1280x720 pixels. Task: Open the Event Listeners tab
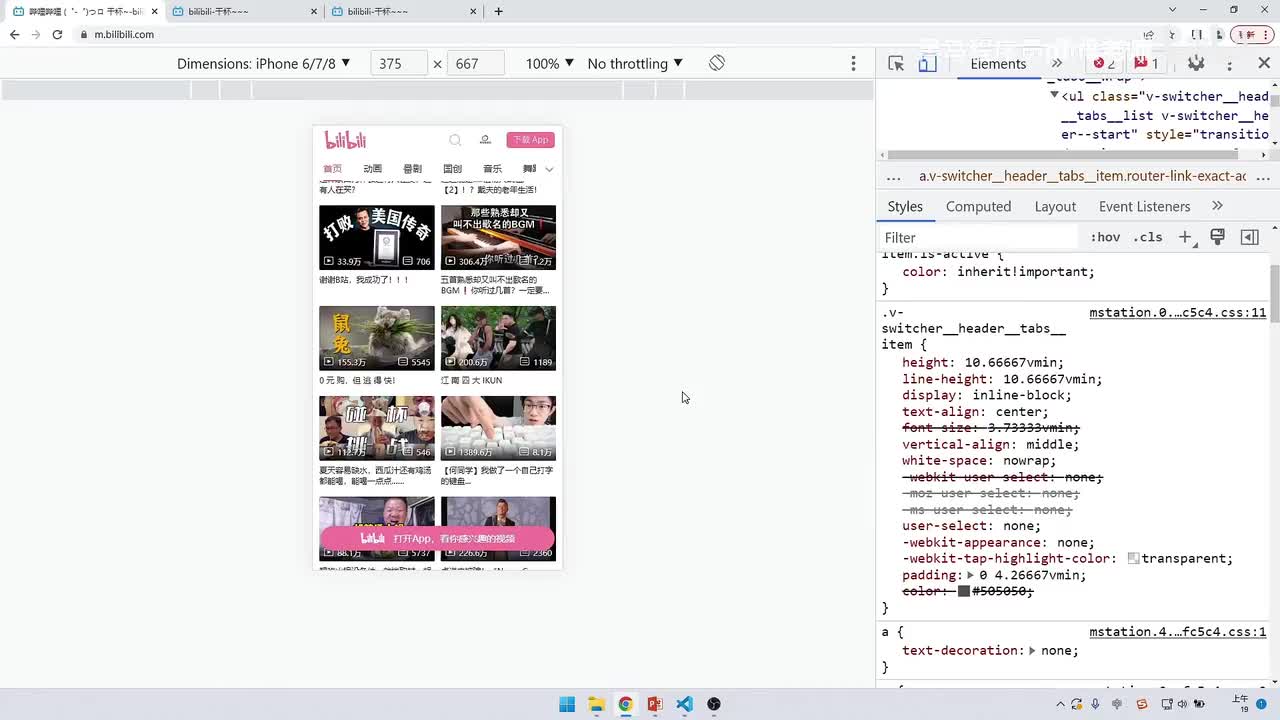coord(1144,206)
